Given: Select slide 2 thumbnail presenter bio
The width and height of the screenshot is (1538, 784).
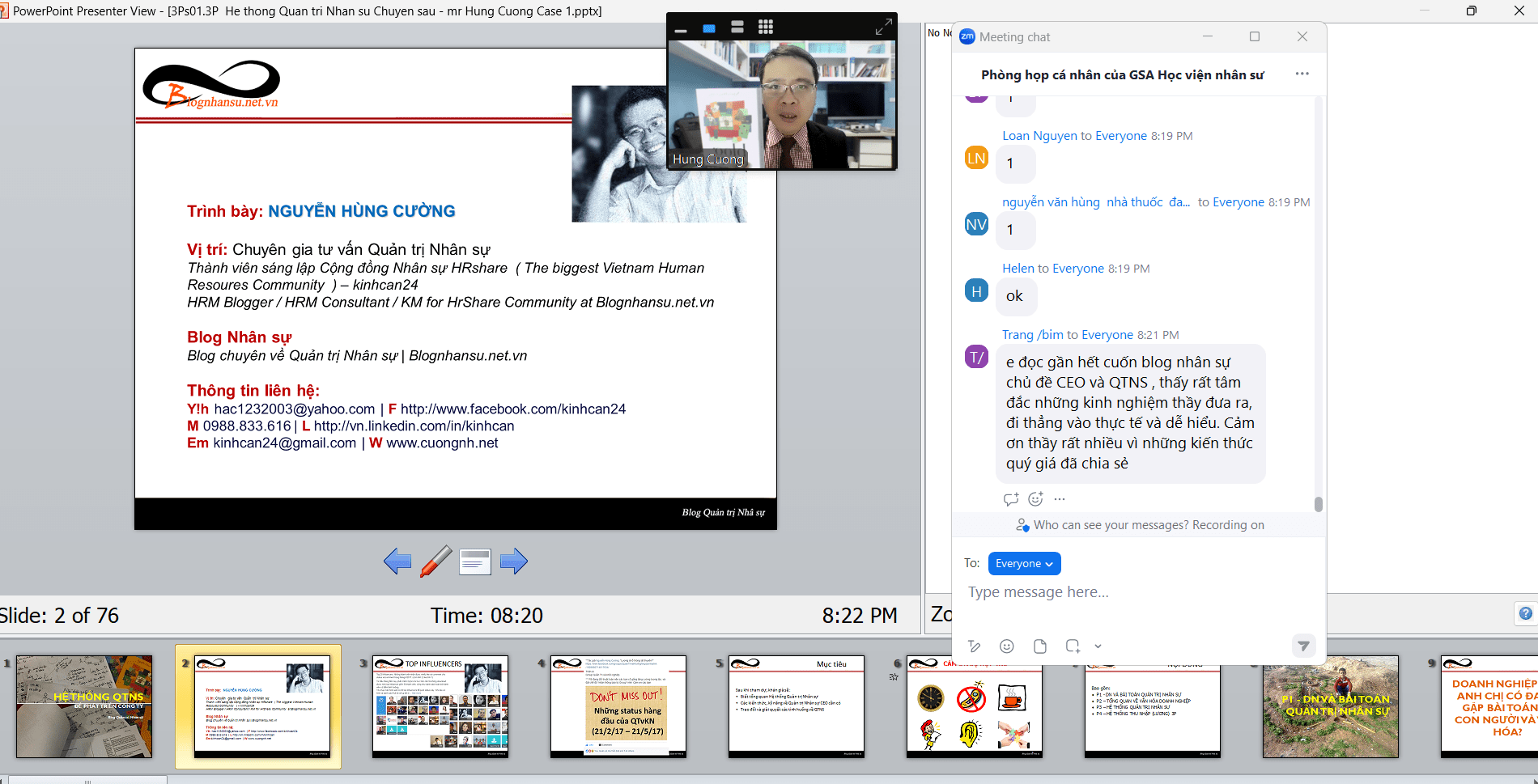Looking at the screenshot, I should tap(262, 706).
